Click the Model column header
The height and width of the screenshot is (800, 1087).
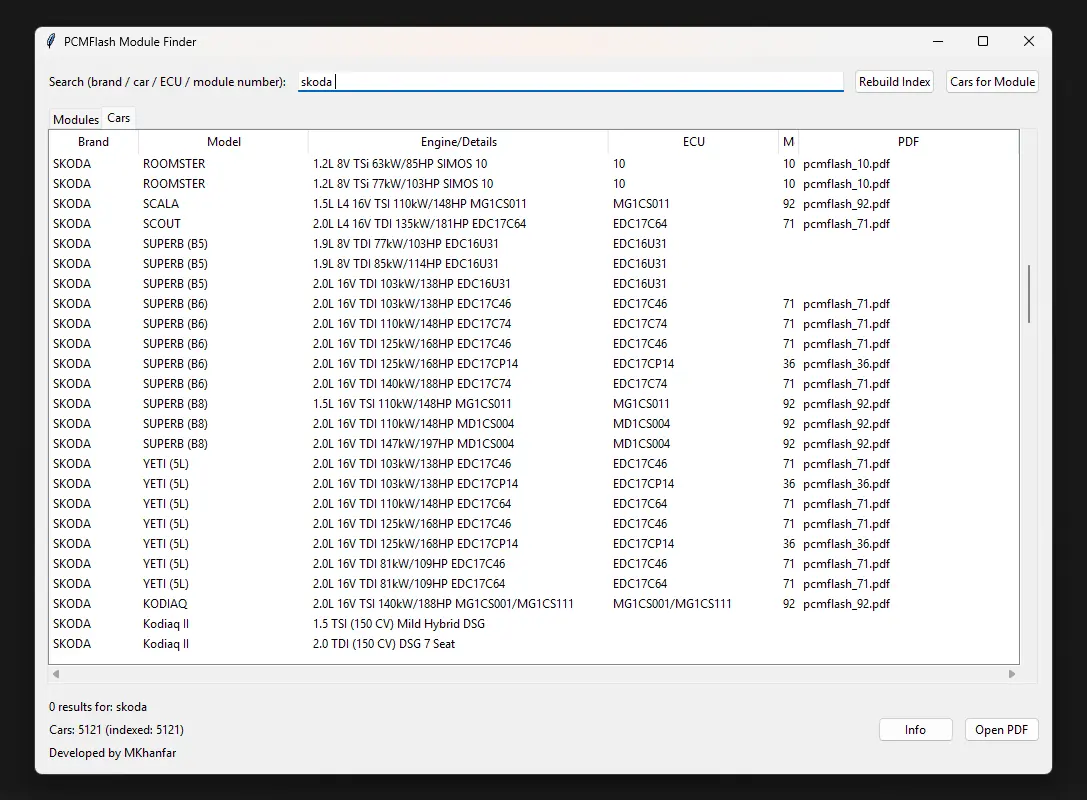click(x=224, y=142)
